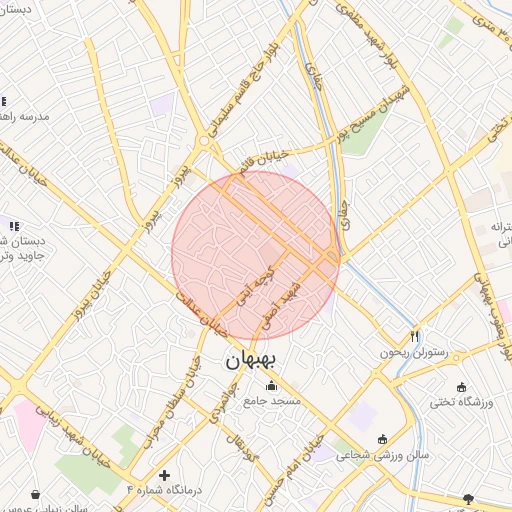This screenshot has height=512, width=512.
Task: Select the خیابان عدالت label near the circle
Action: (x=201, y=314)
